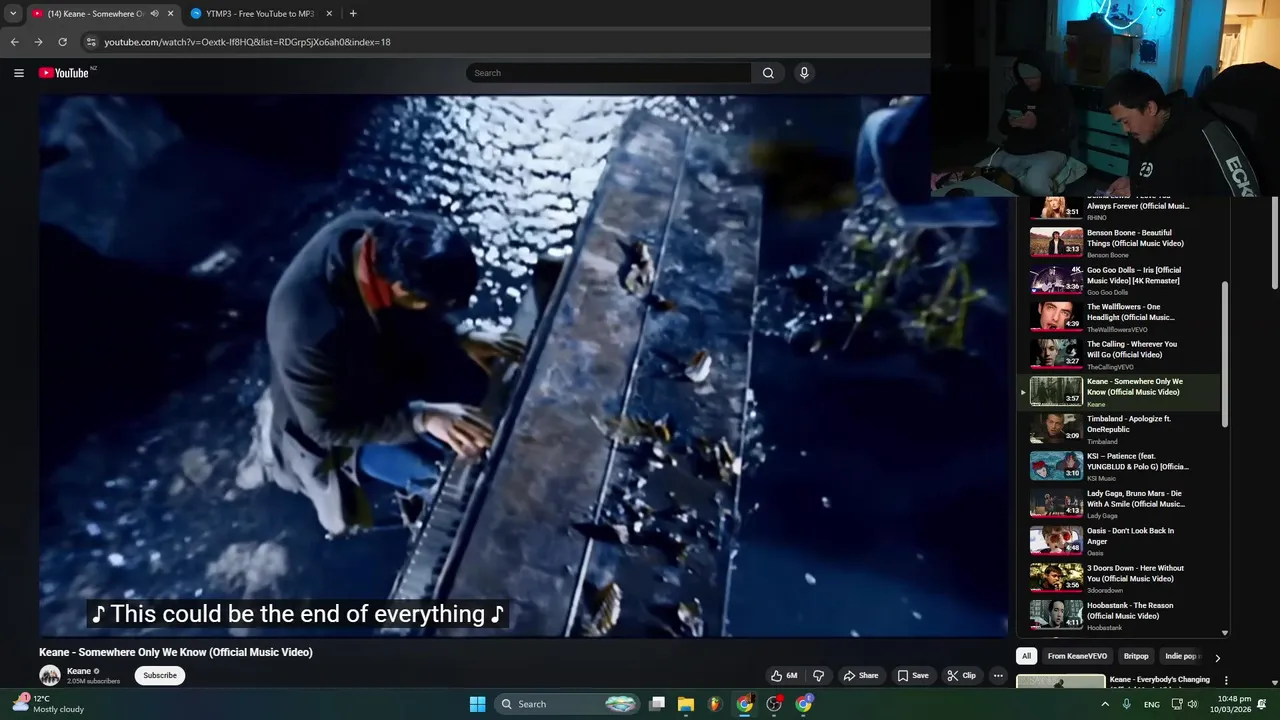Focus the YouTube search box
The height and width of the screenshot is (720, 1280).
pyautogui.click(x=609, y=73)
